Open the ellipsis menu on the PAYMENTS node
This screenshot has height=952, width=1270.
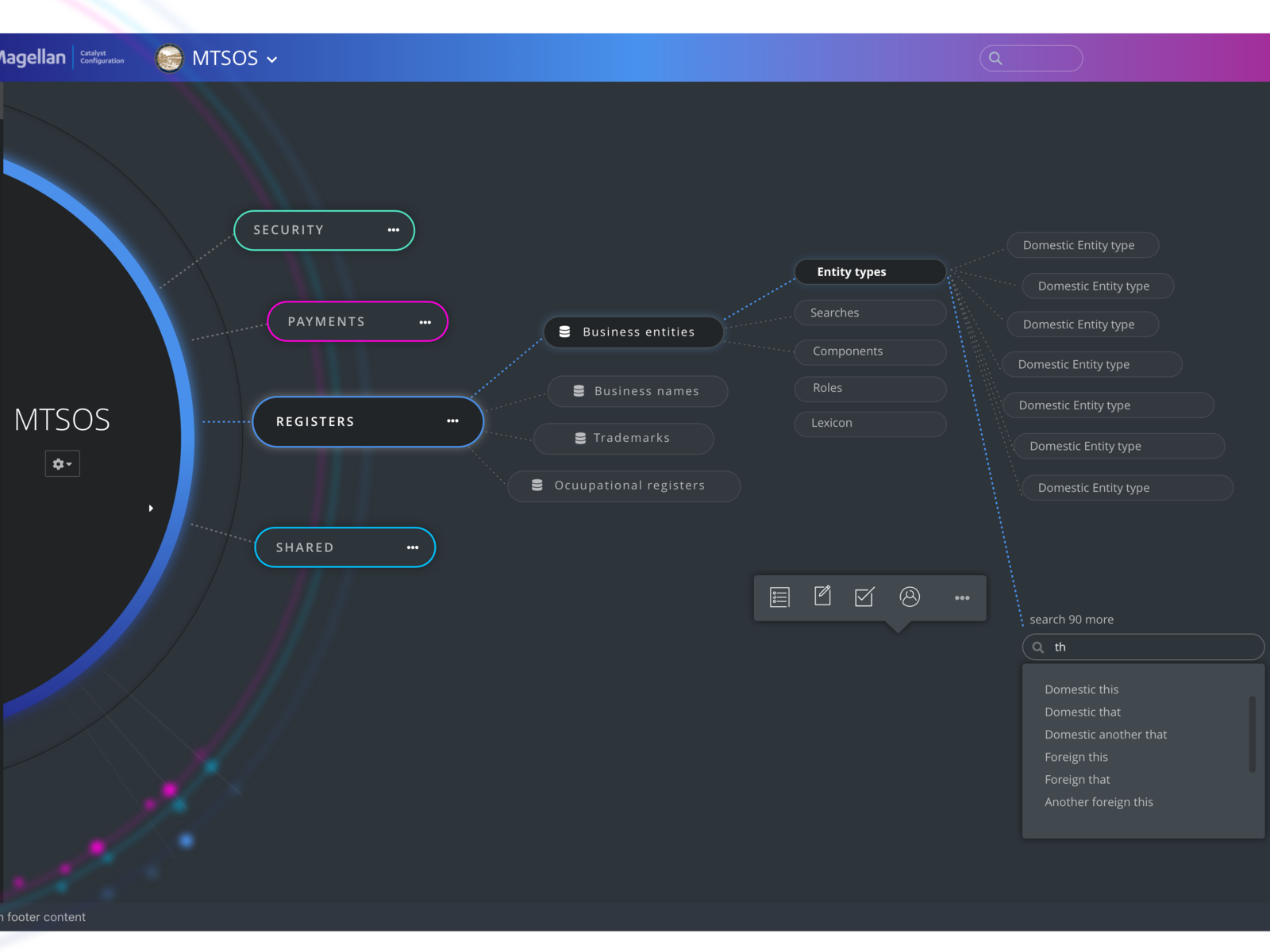[x=425, y=321]
